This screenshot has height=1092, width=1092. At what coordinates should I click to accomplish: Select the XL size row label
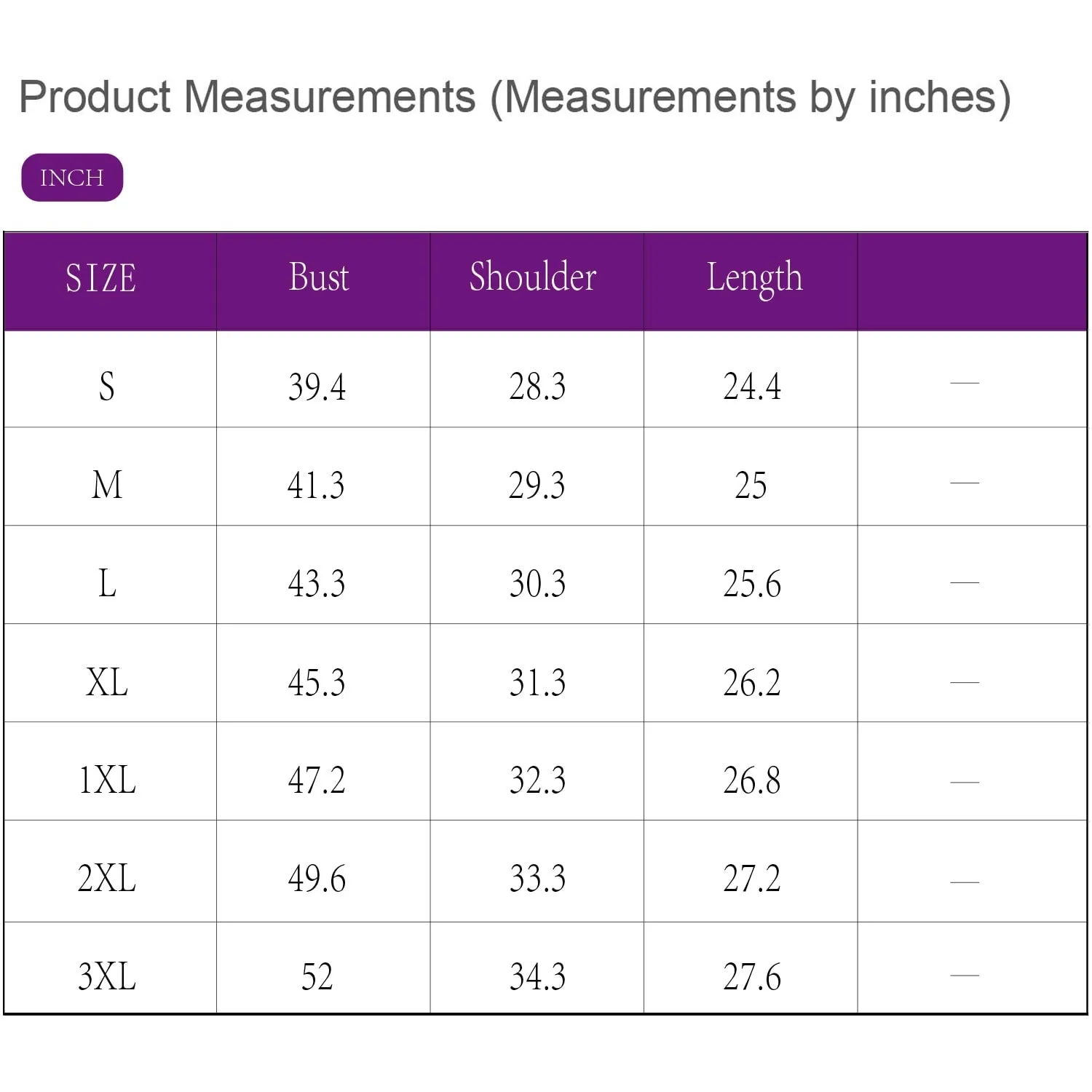coord(107,682)
